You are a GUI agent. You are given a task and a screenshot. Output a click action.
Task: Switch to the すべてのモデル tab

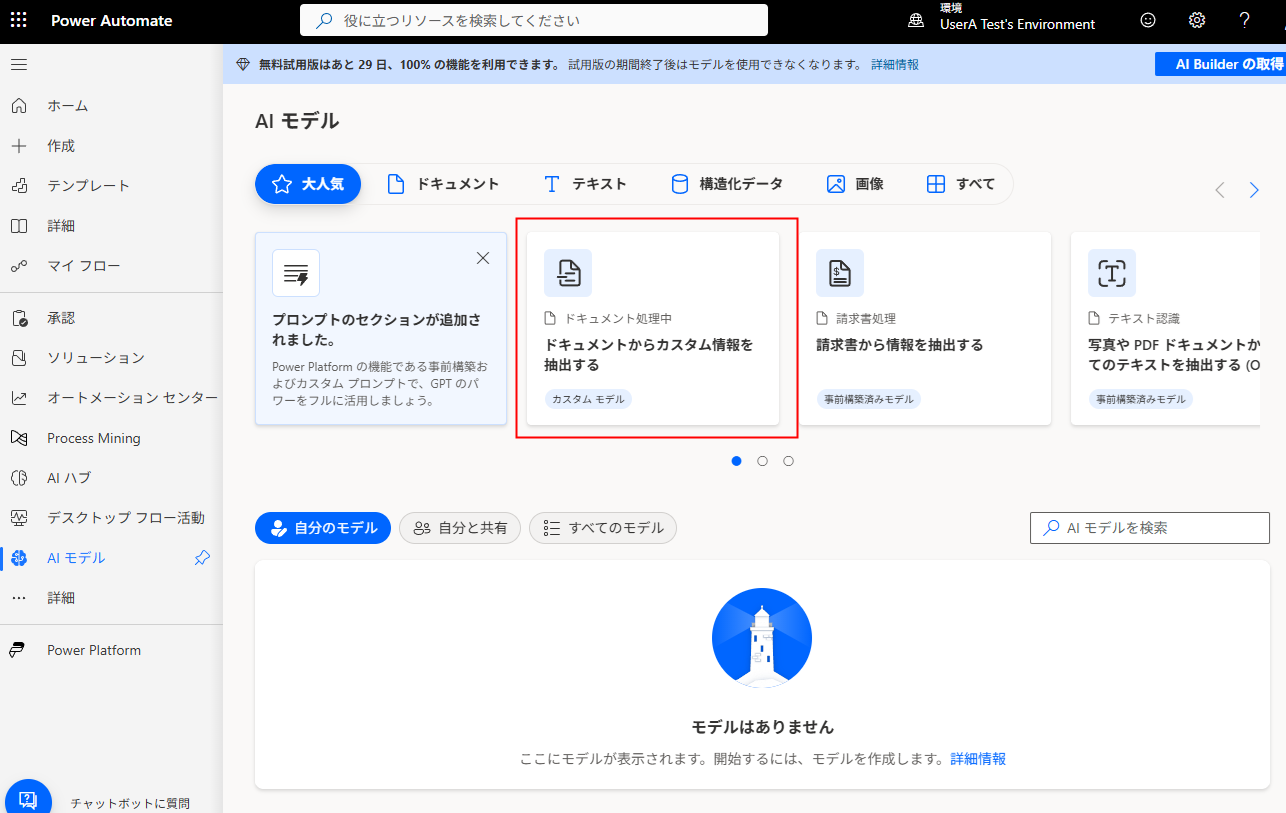[603, 528]
